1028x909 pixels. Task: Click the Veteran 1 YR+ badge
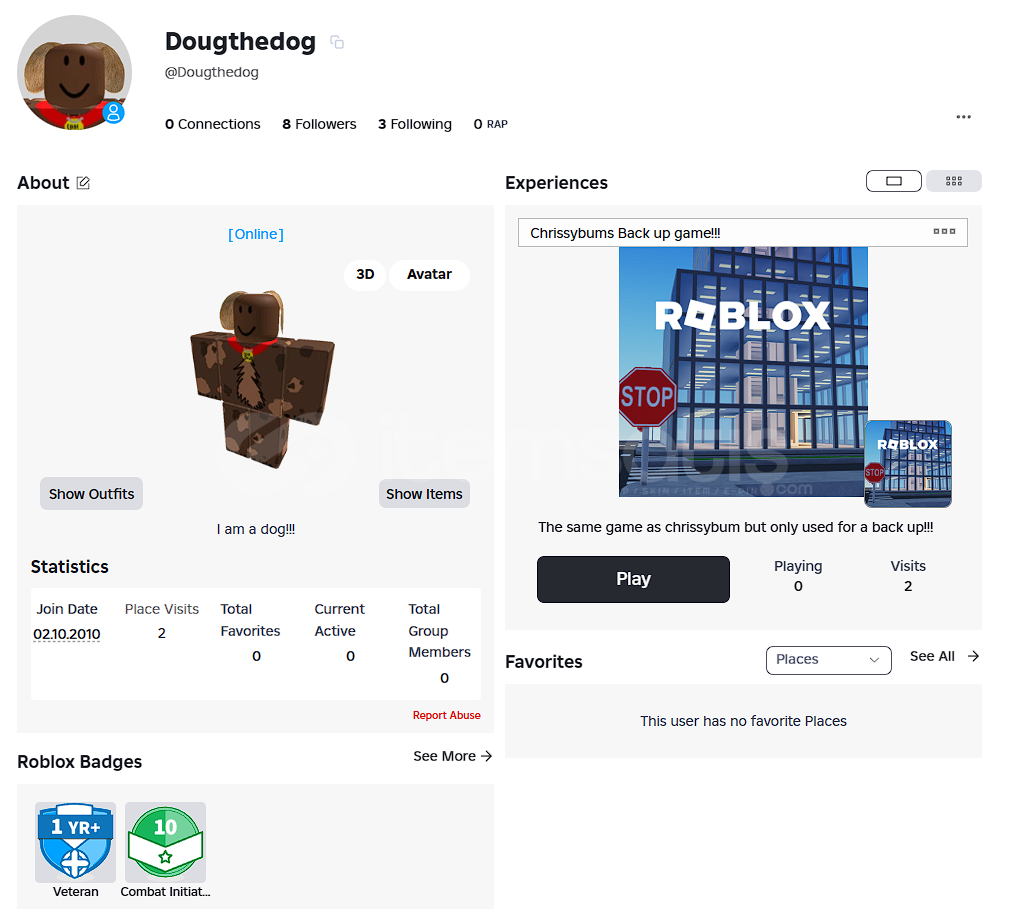(75, 842)
